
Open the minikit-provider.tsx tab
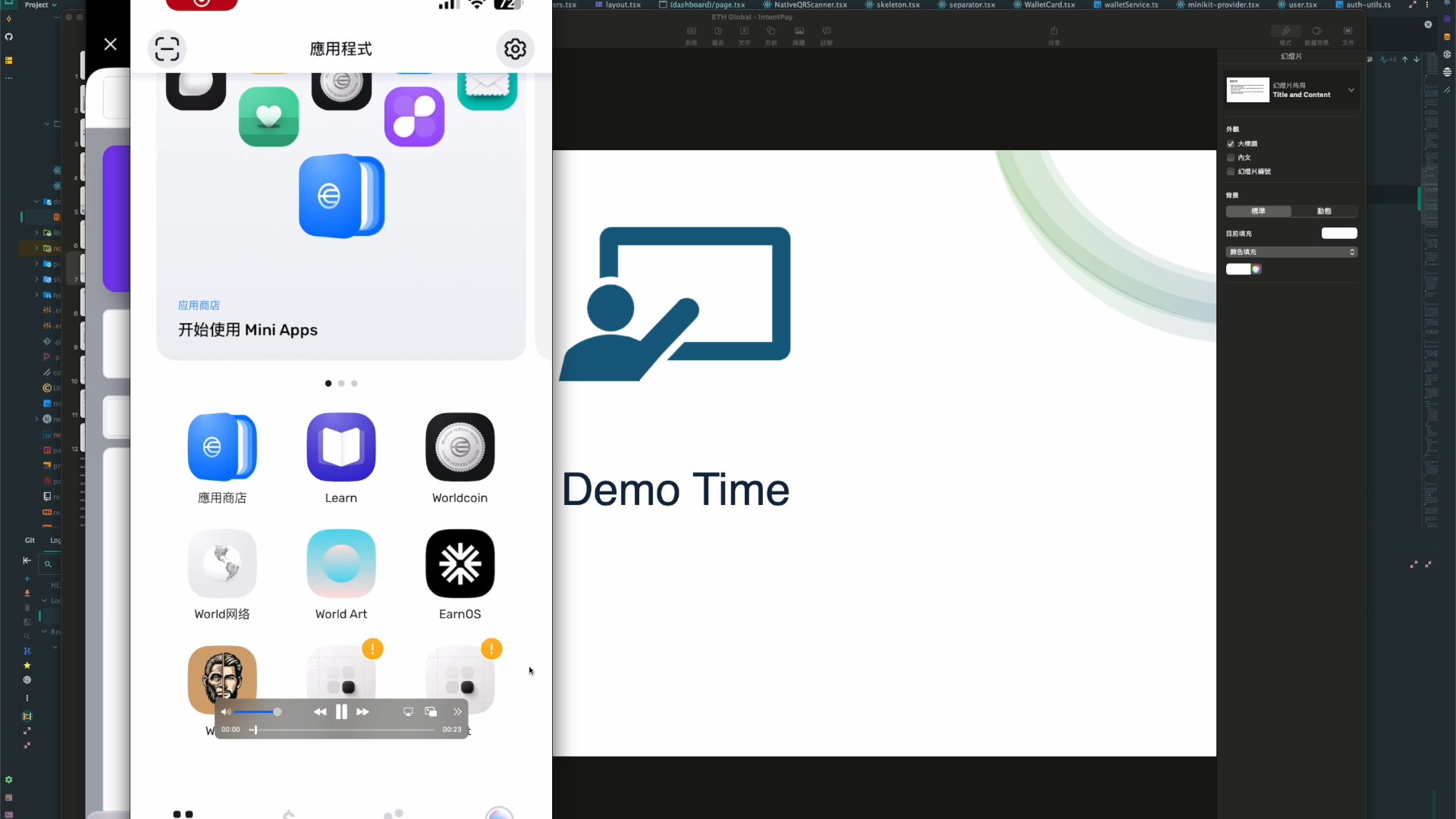1218,5
